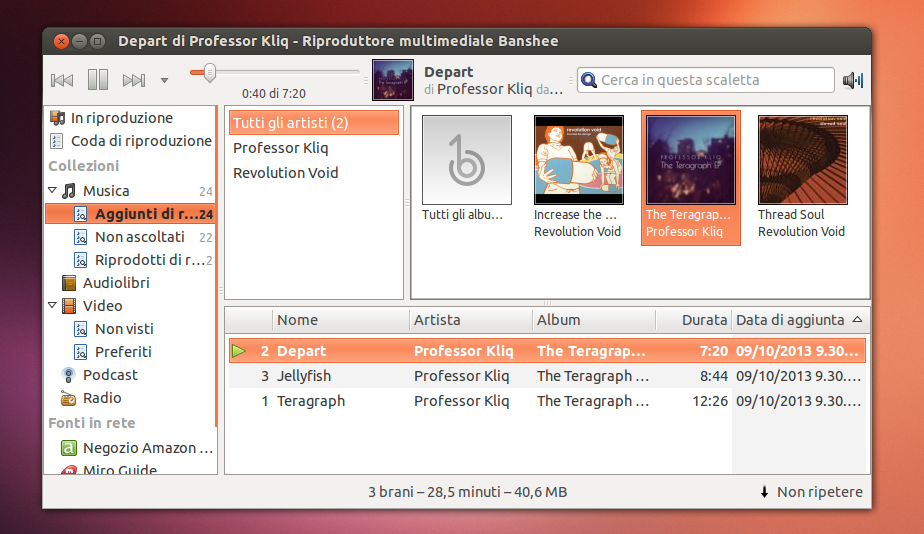Select Increase the Dosage album cover
Screen dimensions: 924x534
point(579,160)
